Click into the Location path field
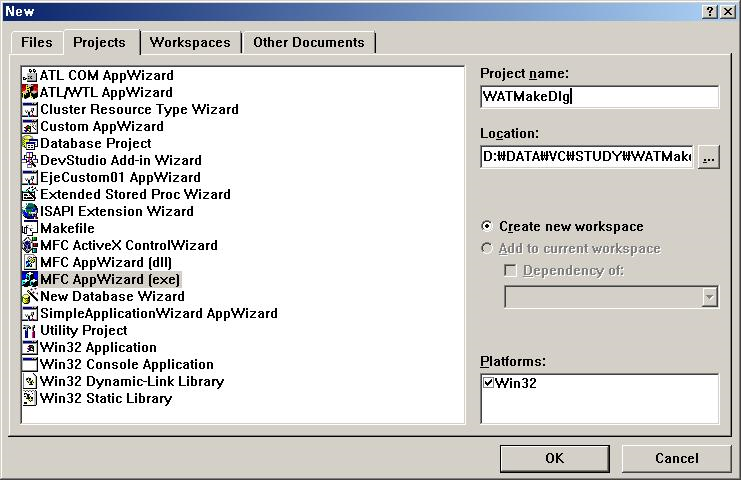741x480 pixels. [x=586, y=156]
